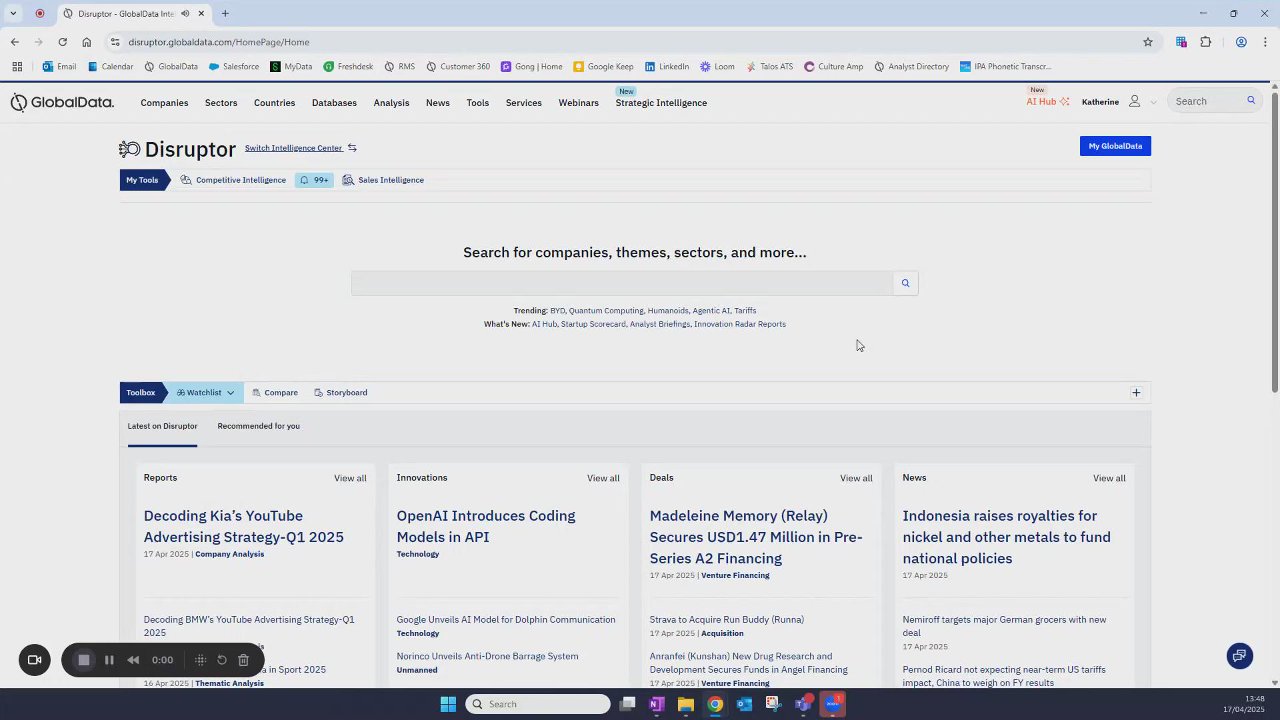This screenshot has height=720, width=1280.
Task: Rewind the screen recording
Action: [x=133, y=660]
